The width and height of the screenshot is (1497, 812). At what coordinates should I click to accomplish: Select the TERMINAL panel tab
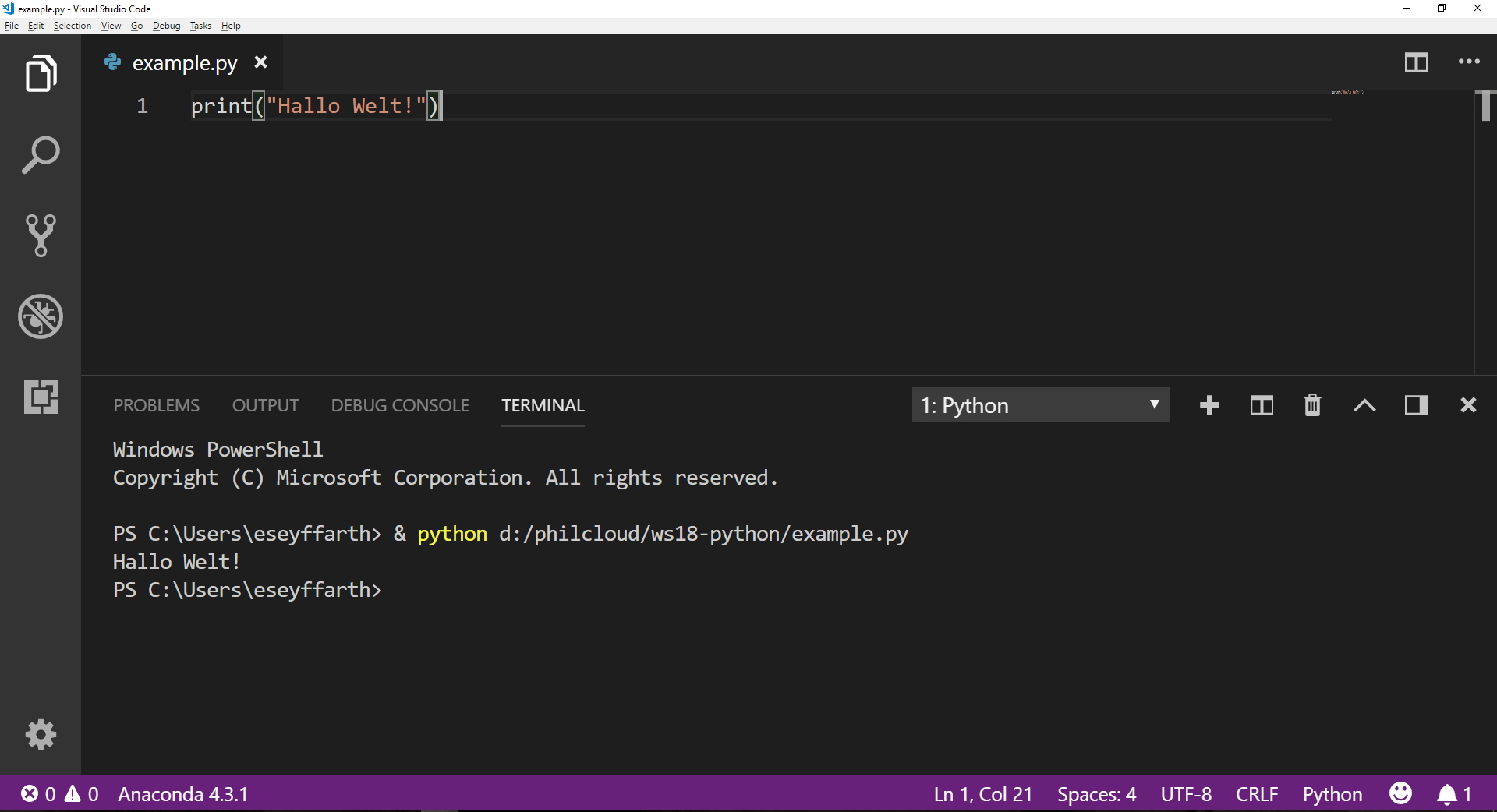point(543,405)
